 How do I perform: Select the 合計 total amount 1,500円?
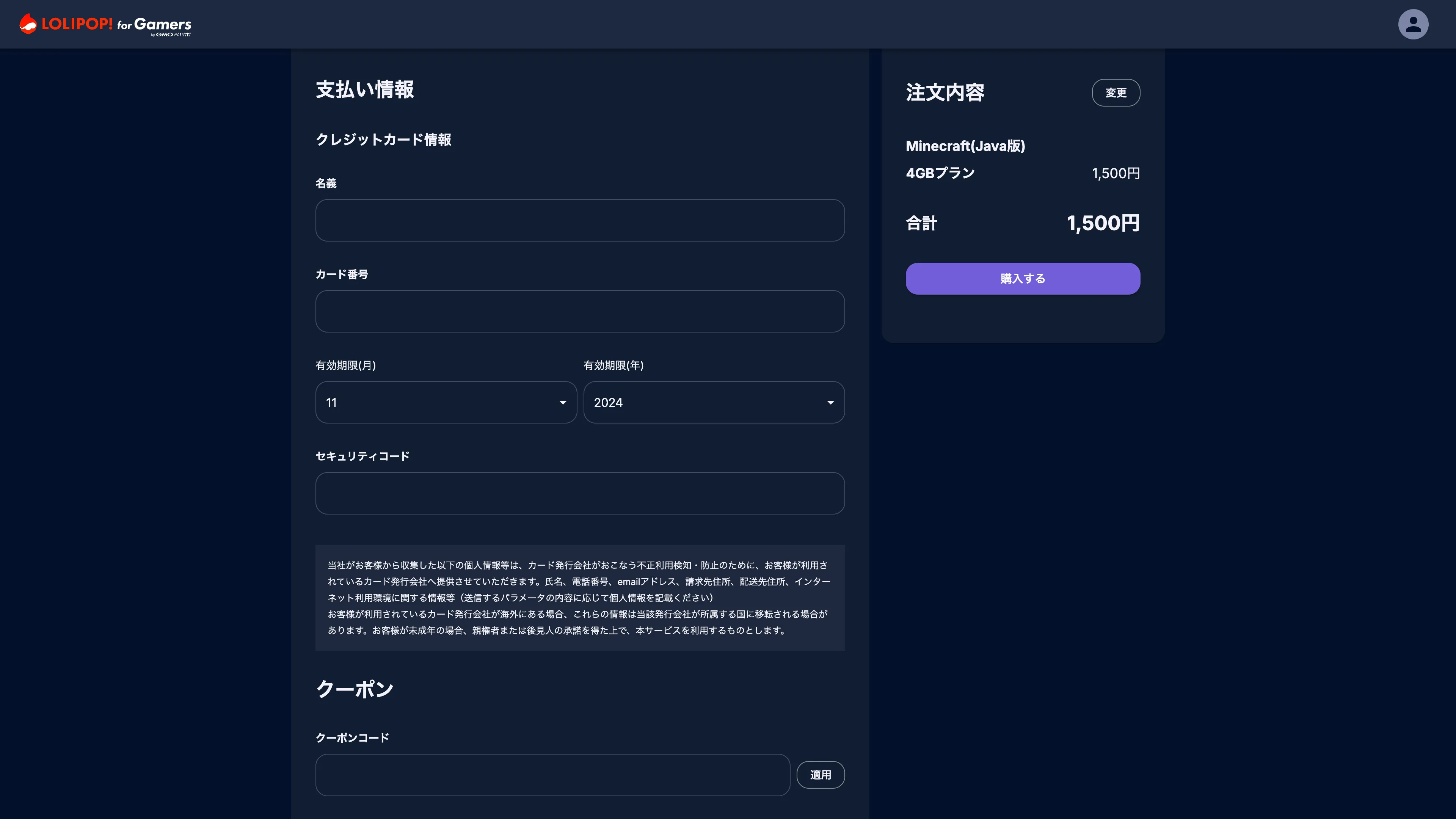(1103, 223)
